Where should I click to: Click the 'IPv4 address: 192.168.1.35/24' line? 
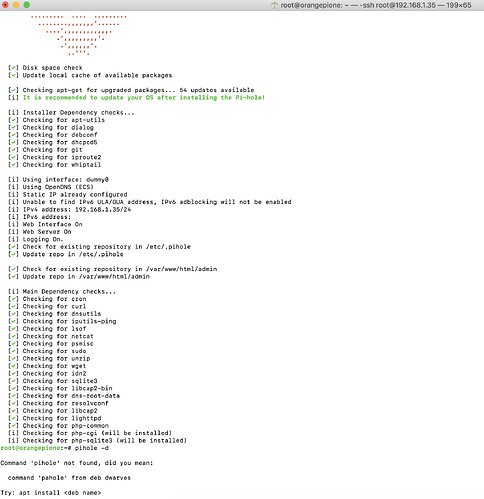[69, 210]
